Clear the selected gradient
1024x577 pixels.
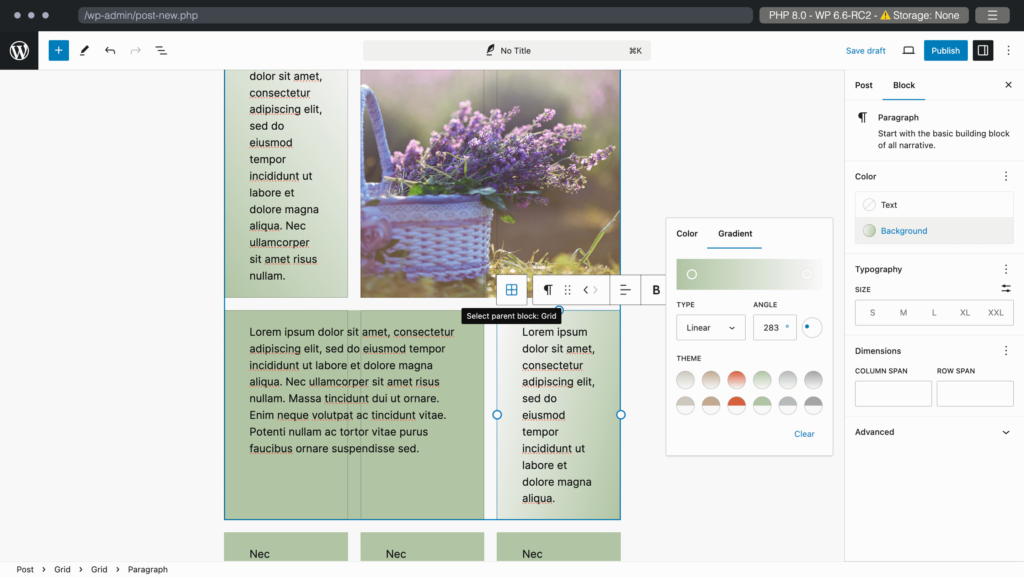coord(804,434)
